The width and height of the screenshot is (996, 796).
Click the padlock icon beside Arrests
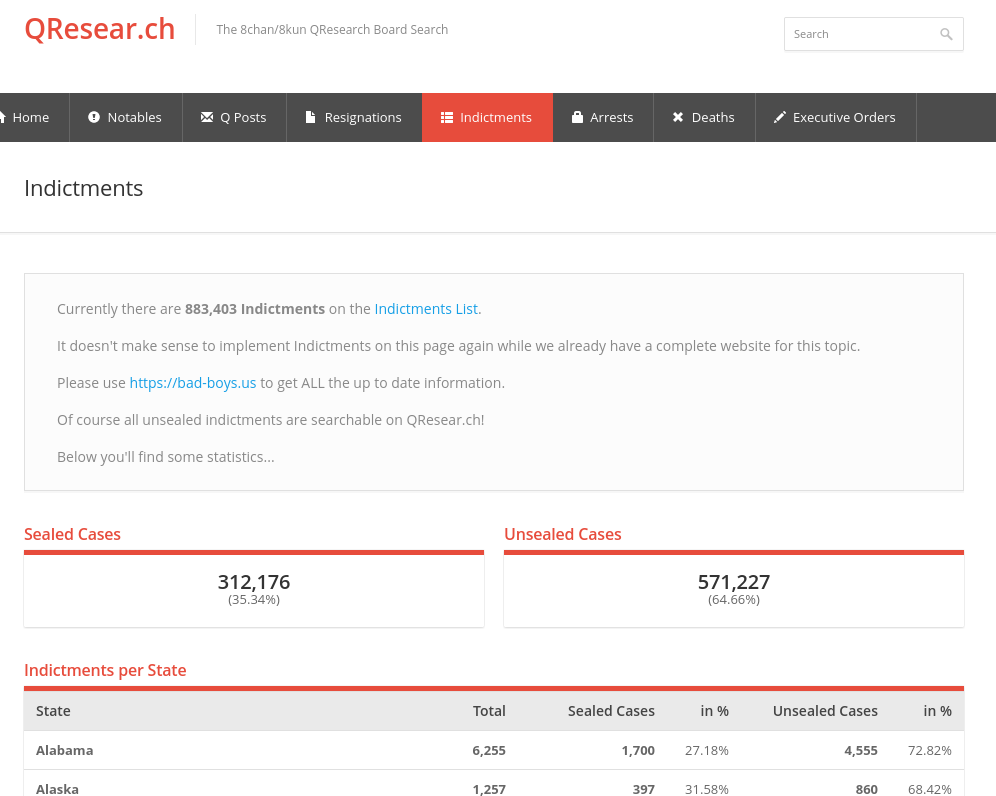pos(577,117)
